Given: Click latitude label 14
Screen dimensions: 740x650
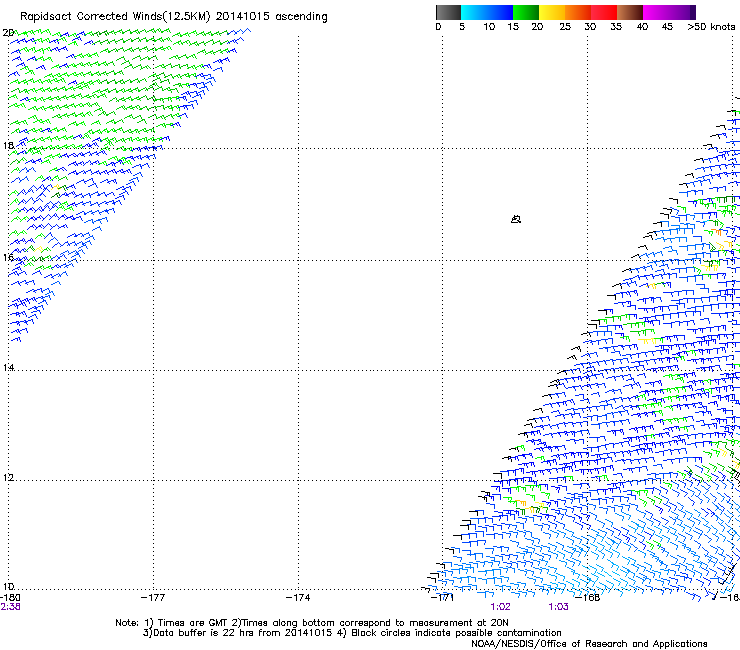Looking at the screenshot, I should pyautogui.click(x=8, y=367).
